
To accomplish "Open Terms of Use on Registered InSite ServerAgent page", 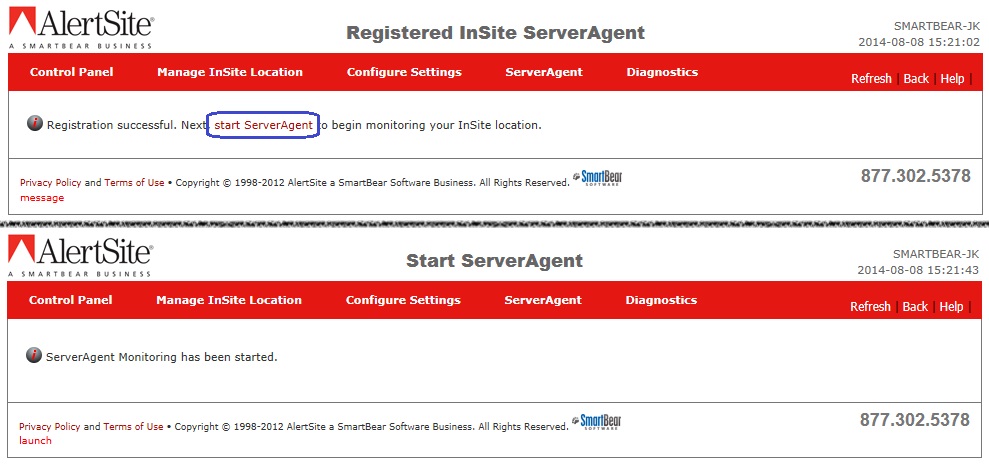I will tap(134, 182).
